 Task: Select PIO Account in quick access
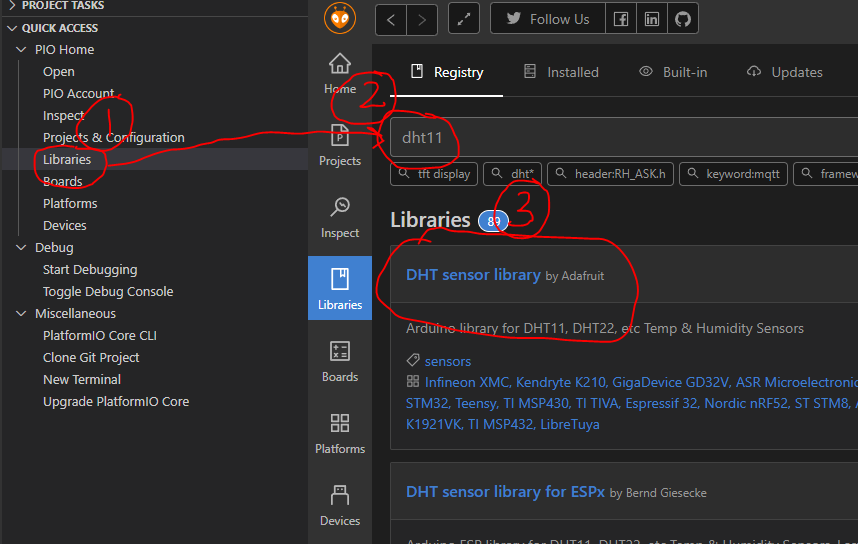[x=78, y=94]
